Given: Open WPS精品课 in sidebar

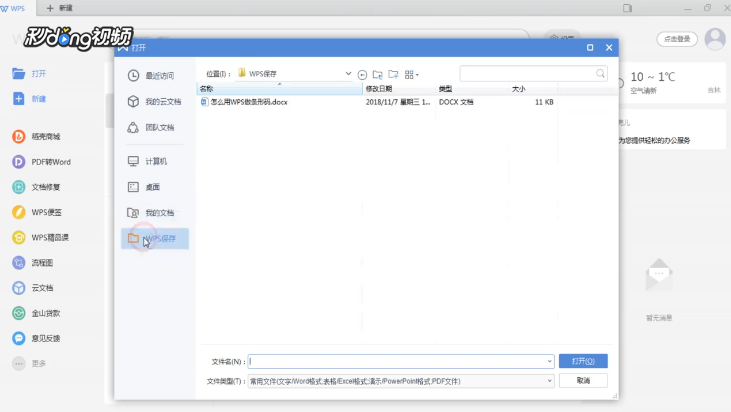Looking at the screenshot, I should coord(41,237).
